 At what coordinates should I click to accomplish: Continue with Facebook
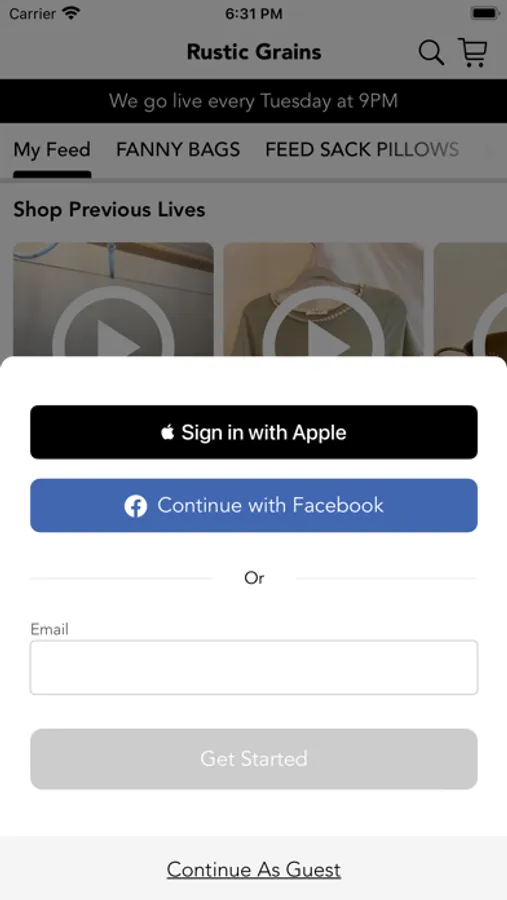click(254, 506)
